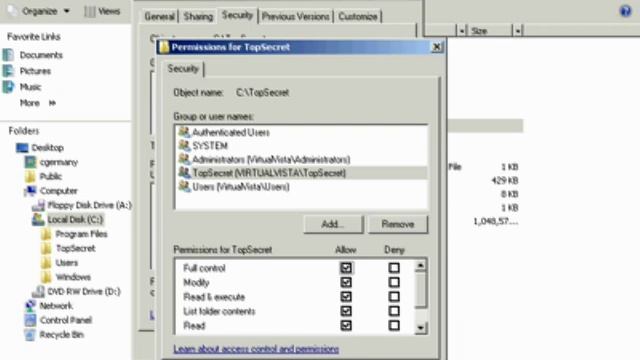
Task: Uncheck Allow for Read permission
Action: click(x=346, y=325)
